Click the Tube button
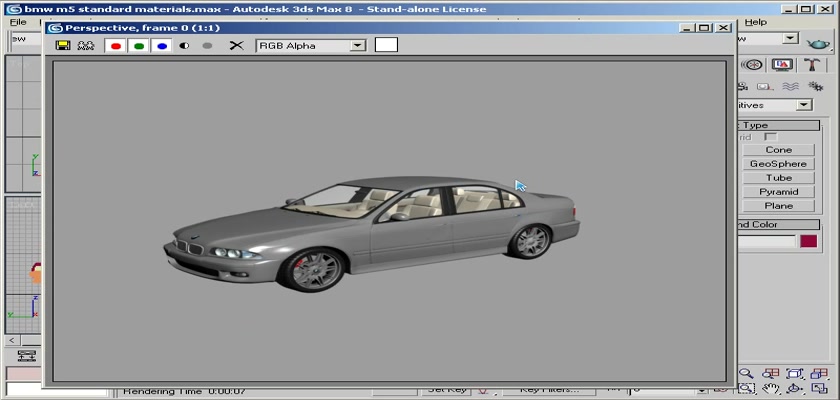Image resolution: width=840 pixels, height=400 pixels. [778, 178]
